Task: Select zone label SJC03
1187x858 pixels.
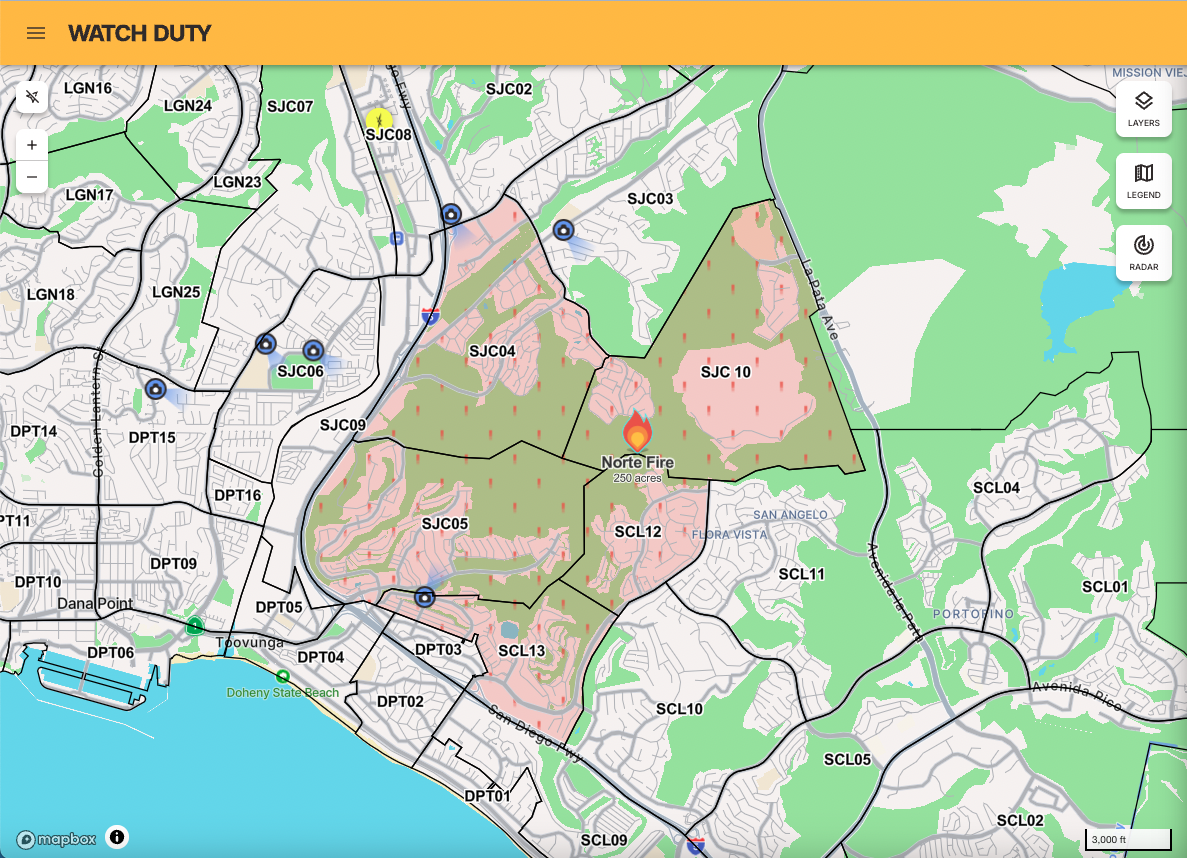Action: (650, 198)
